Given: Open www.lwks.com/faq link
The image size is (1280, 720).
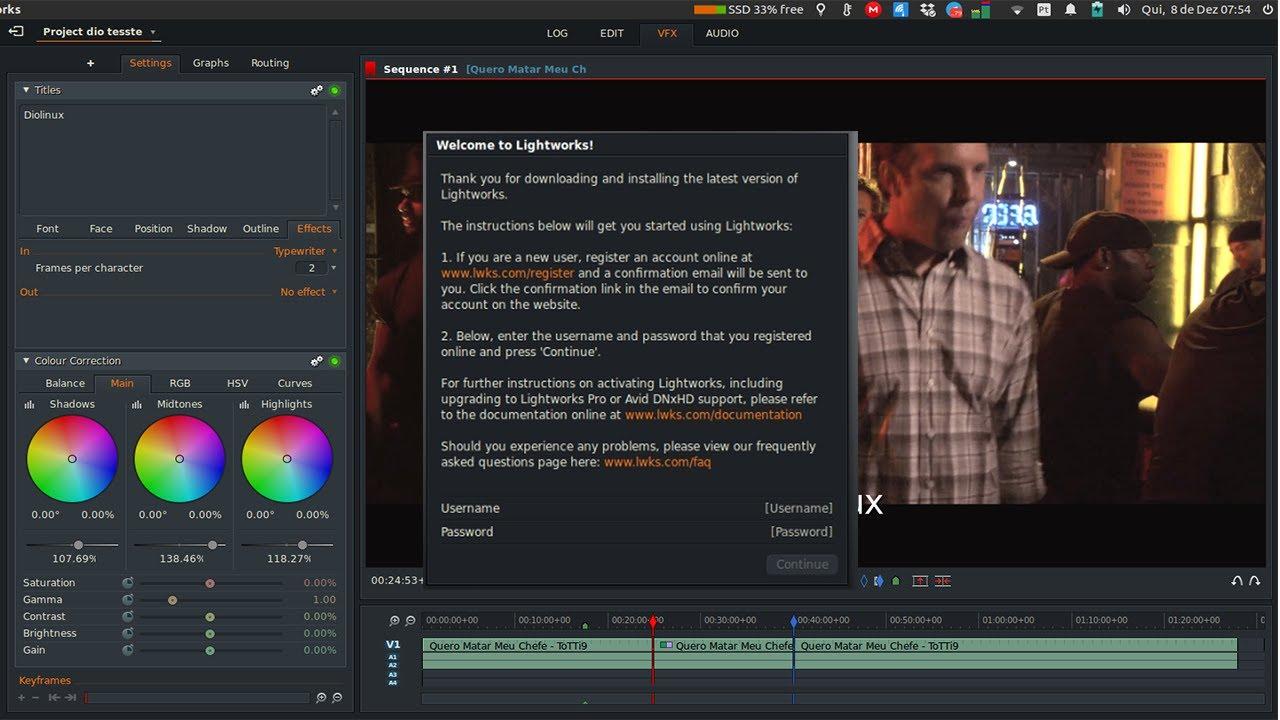Looking at the screenshot, I should (657, 462).
